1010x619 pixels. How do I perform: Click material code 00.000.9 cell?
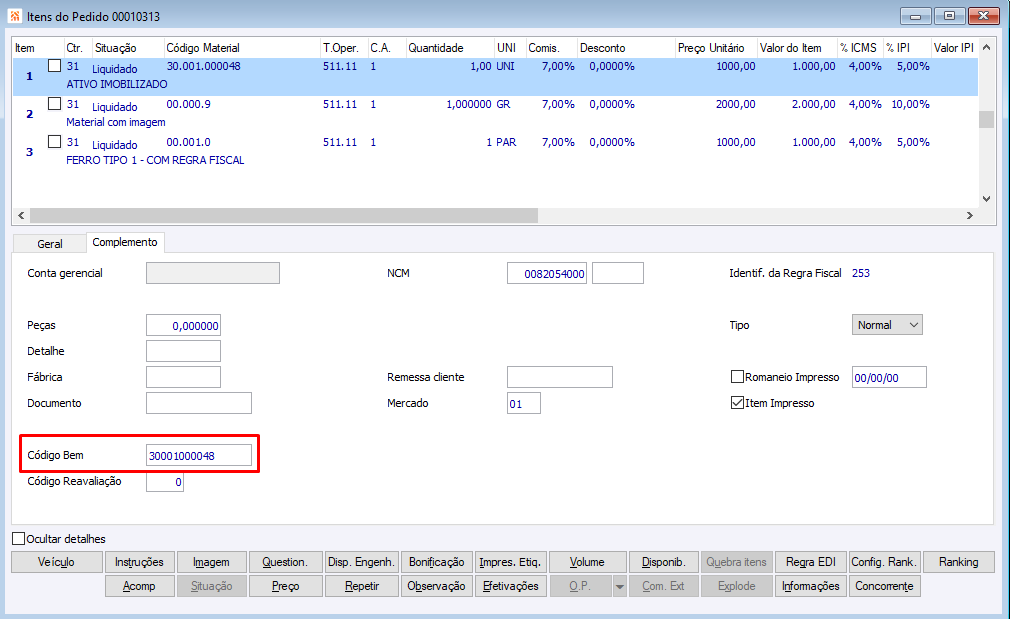(x=188, y=104)
